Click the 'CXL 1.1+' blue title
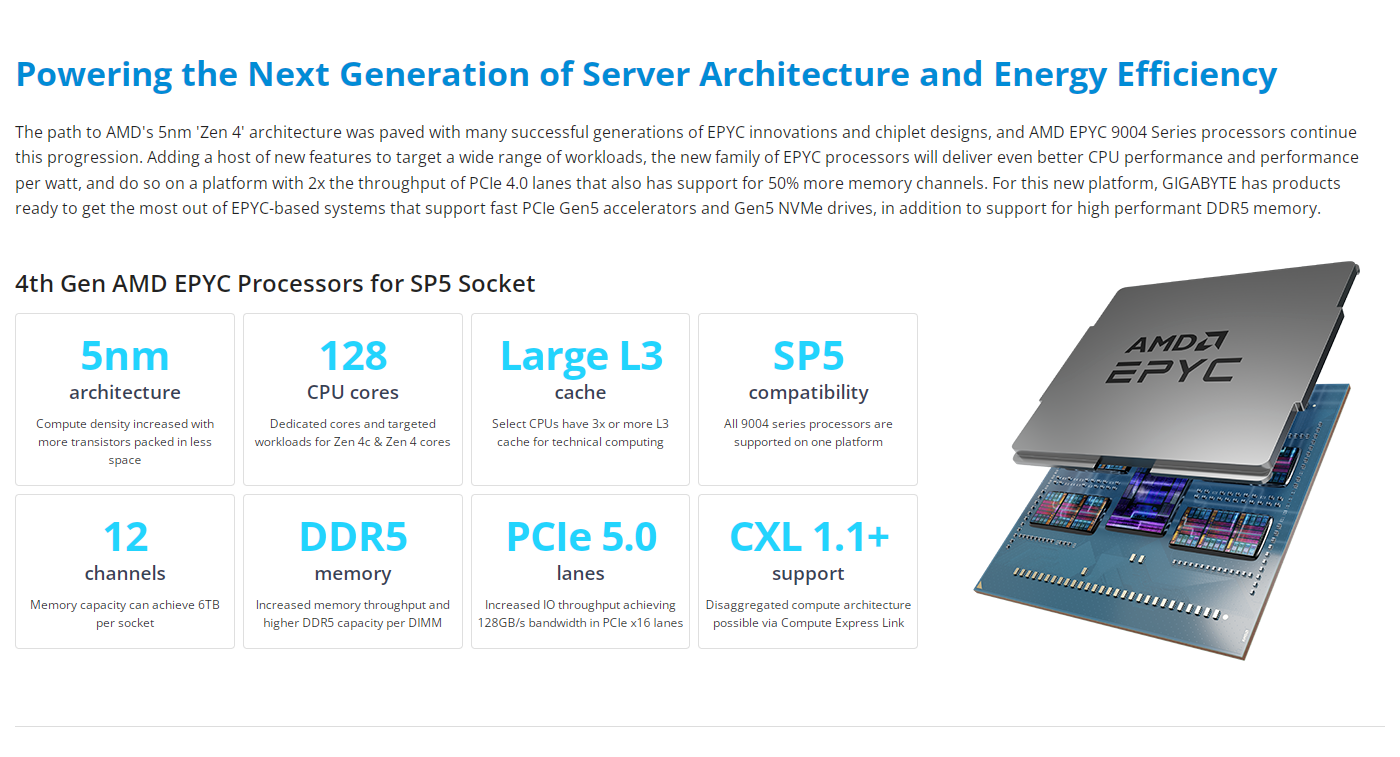 point(808,537)
